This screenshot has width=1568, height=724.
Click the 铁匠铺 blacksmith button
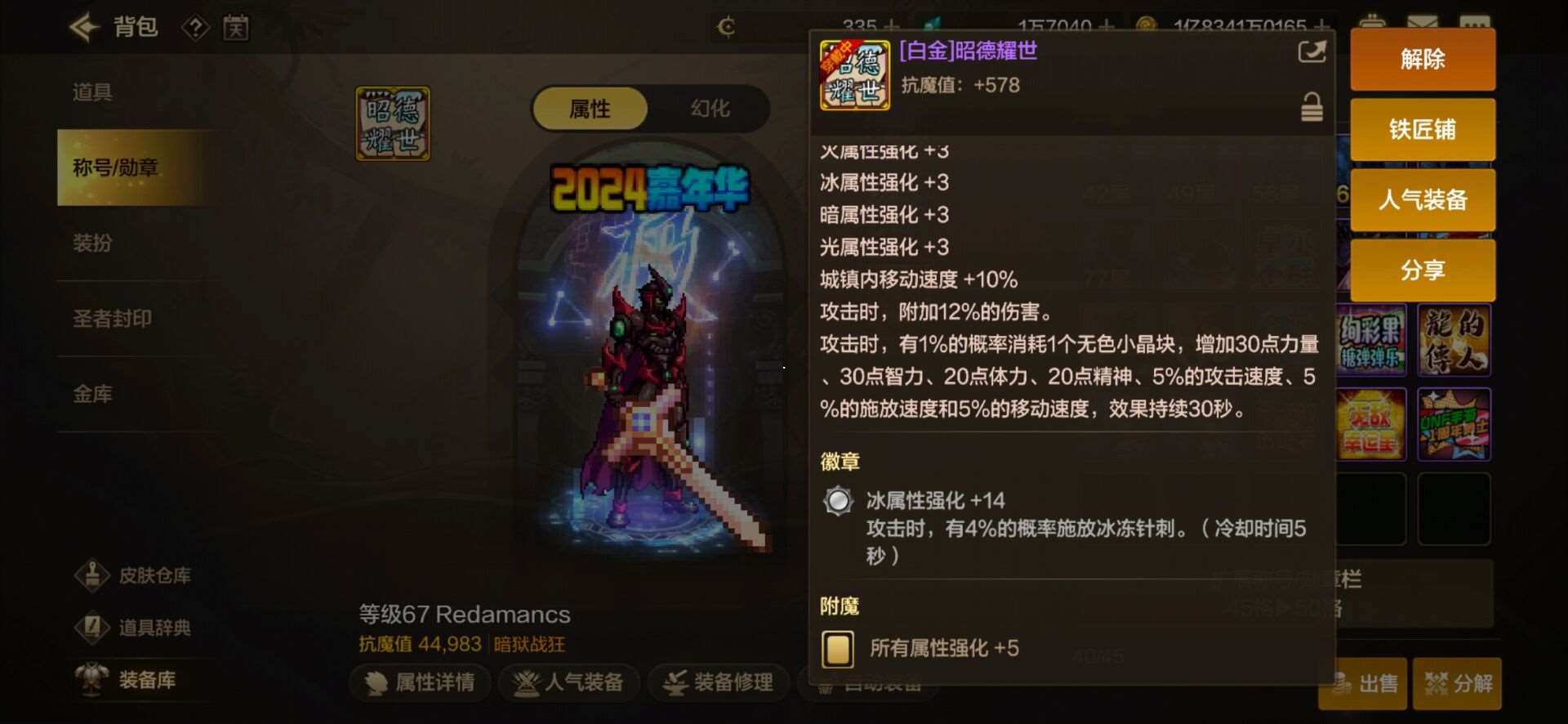click(x=1423, y=129)
